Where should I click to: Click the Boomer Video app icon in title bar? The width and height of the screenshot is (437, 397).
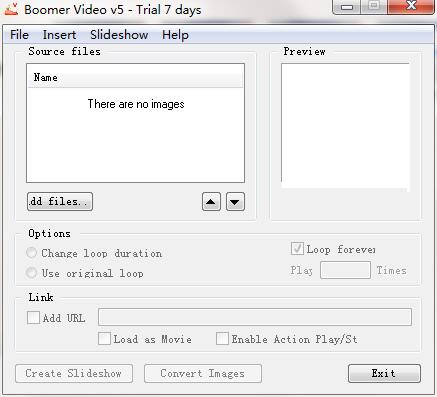[11, 9]
